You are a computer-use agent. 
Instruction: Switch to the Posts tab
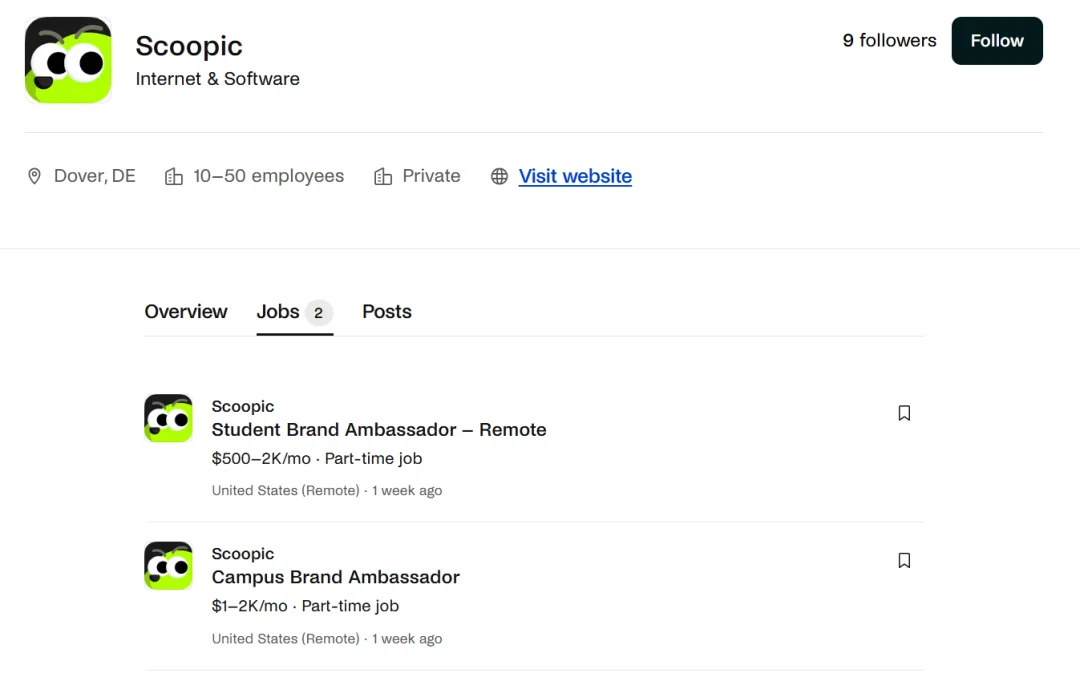pos(387,311)
